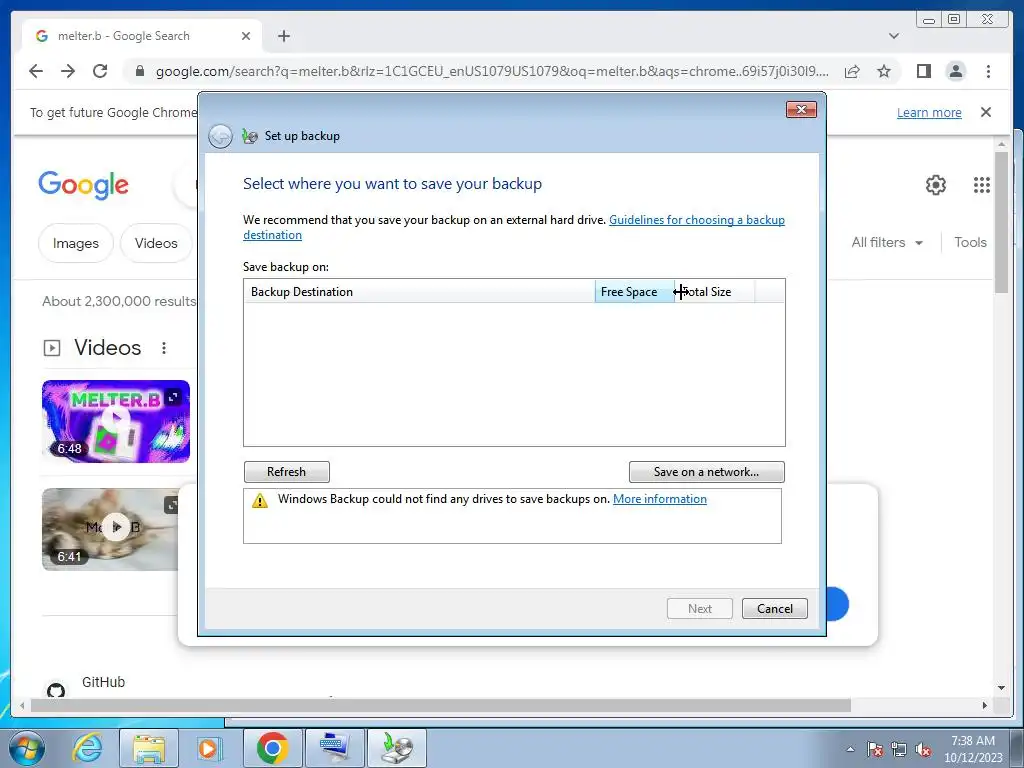The image size is (1024, 768).
Task: Click the Refresh button in backup dialog
Action: click(x=287, y=472)
